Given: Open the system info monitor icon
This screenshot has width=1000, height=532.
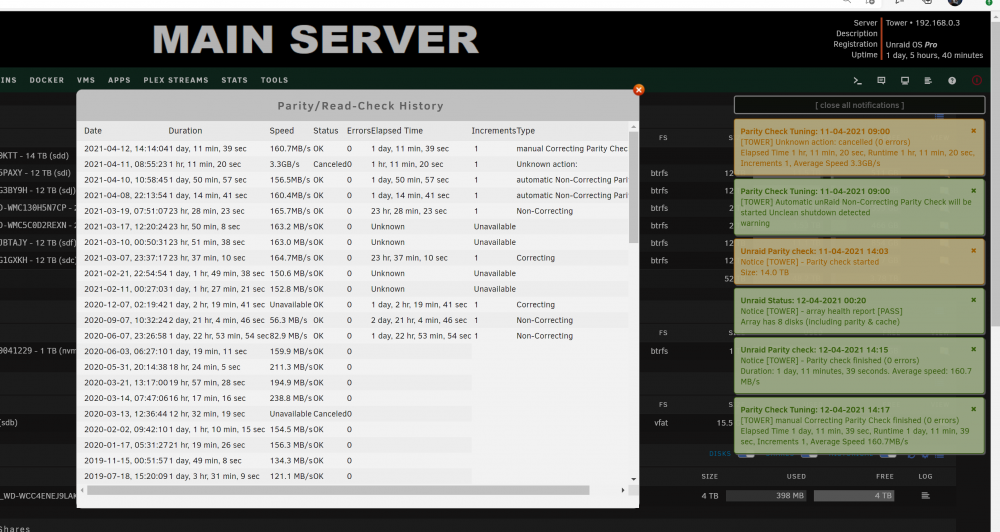Looking at the screenshot, I should 904,80.
